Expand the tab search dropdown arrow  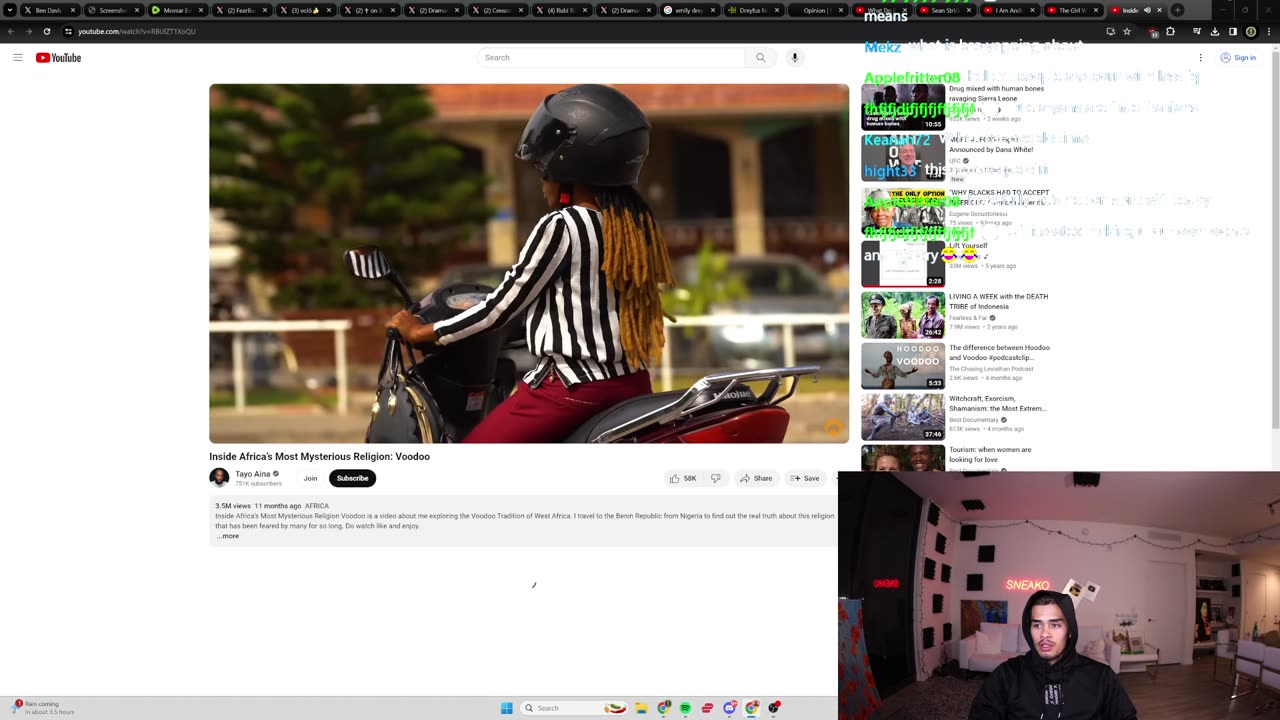[x=10, y=10]
